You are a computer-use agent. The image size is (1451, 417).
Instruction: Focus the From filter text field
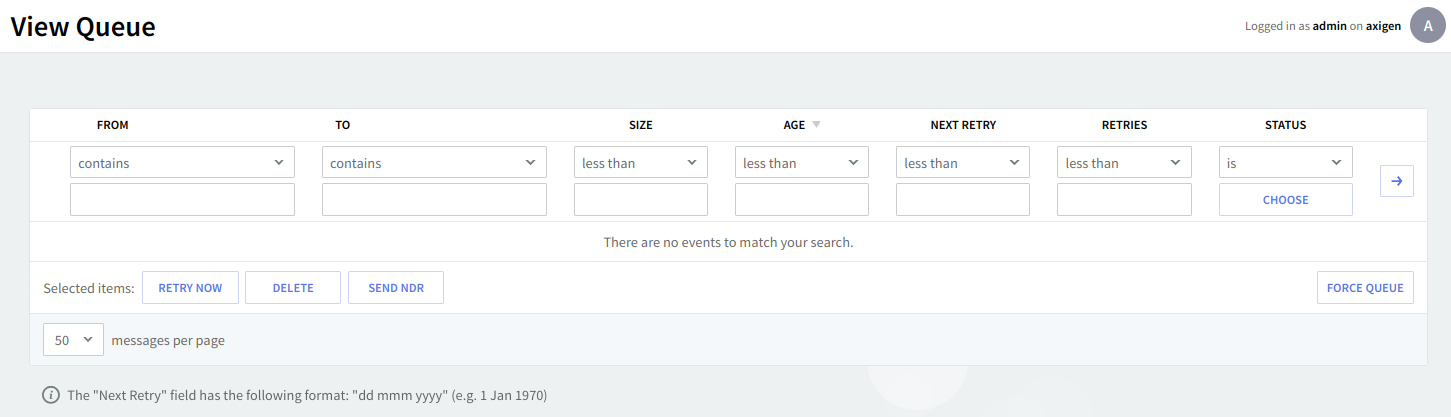[182, 200]
